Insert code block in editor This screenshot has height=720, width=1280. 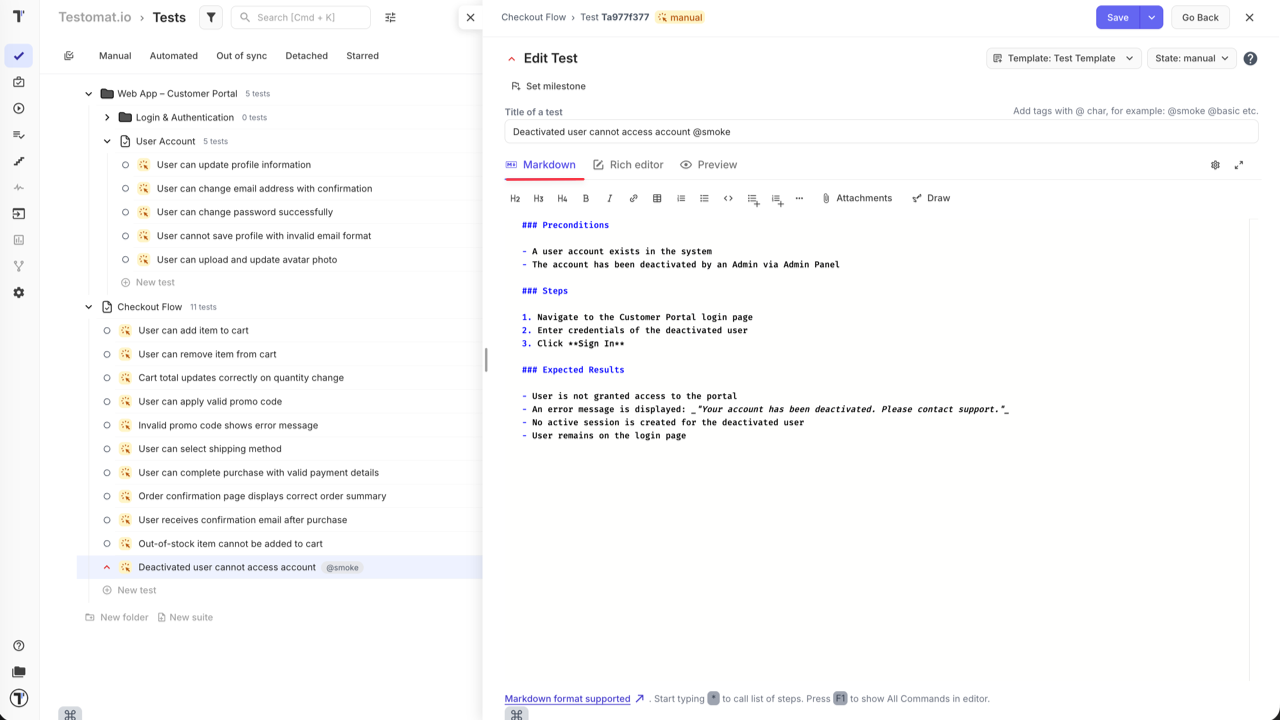pos(728,198)
